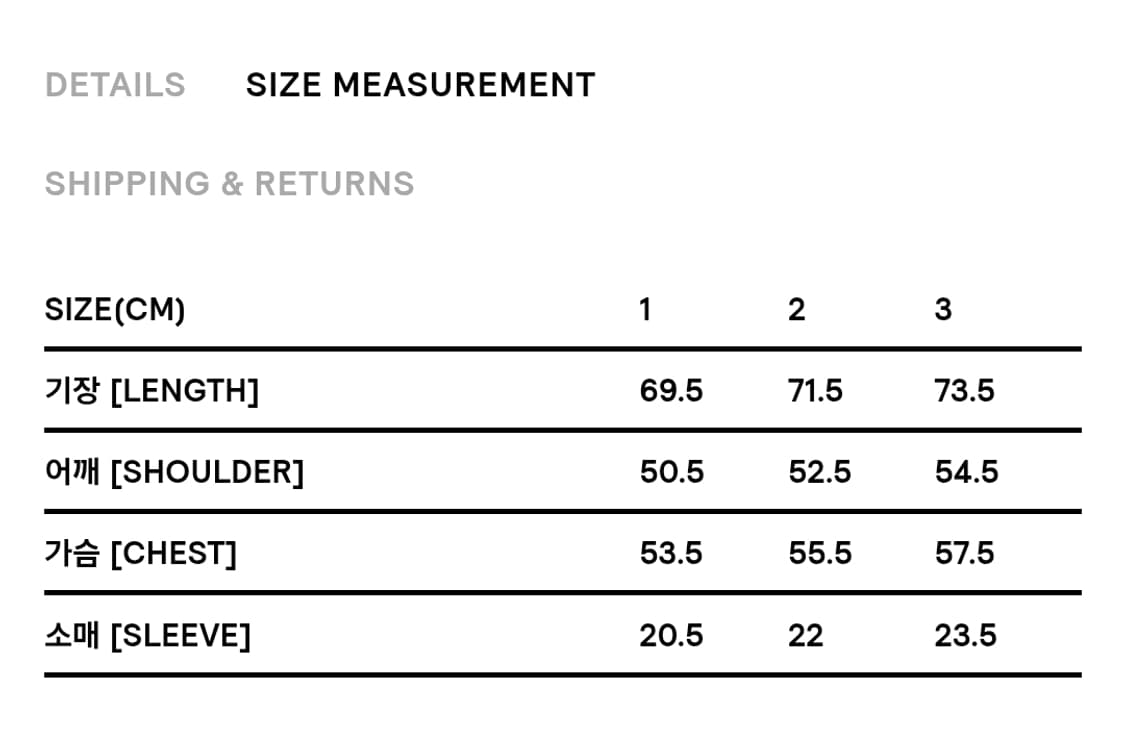Click the size 1 column header
The image size is (1125, 739).
(x=645, y=310)
